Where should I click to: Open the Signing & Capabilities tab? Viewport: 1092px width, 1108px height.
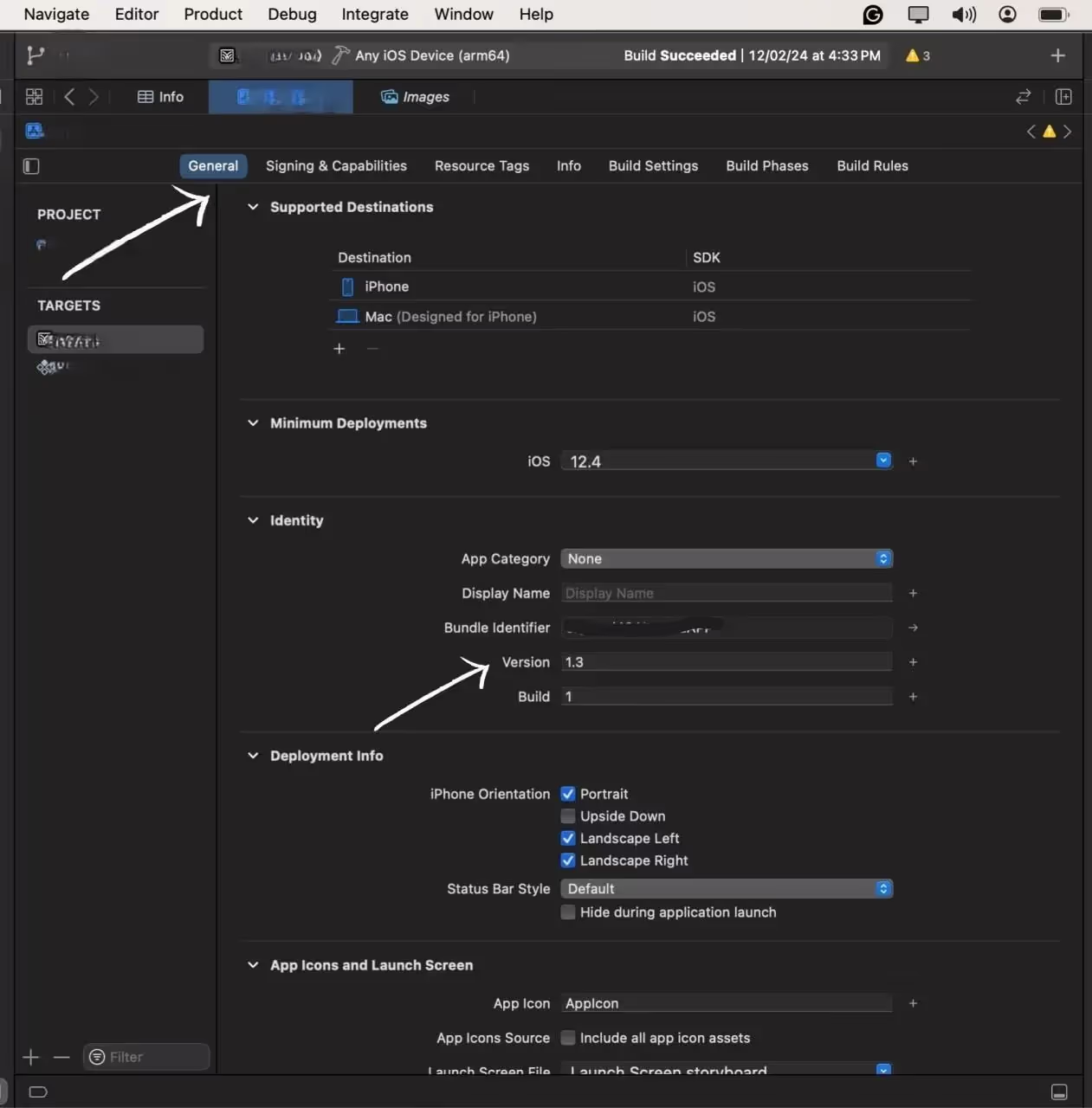[x=336, y=166]
